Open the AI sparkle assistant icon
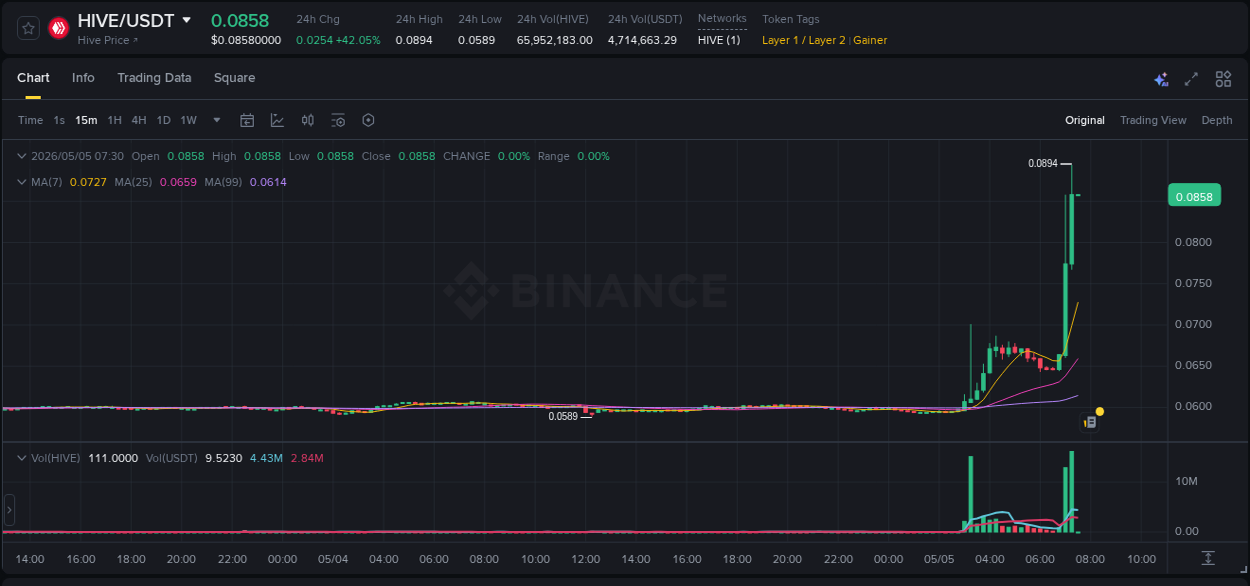 pos(1161,79)
